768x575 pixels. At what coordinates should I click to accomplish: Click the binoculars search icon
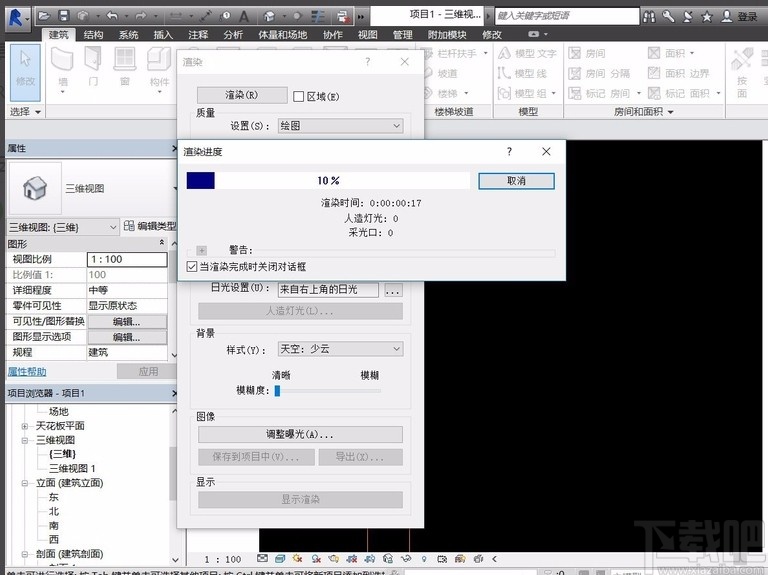click(x=649, y=17)
